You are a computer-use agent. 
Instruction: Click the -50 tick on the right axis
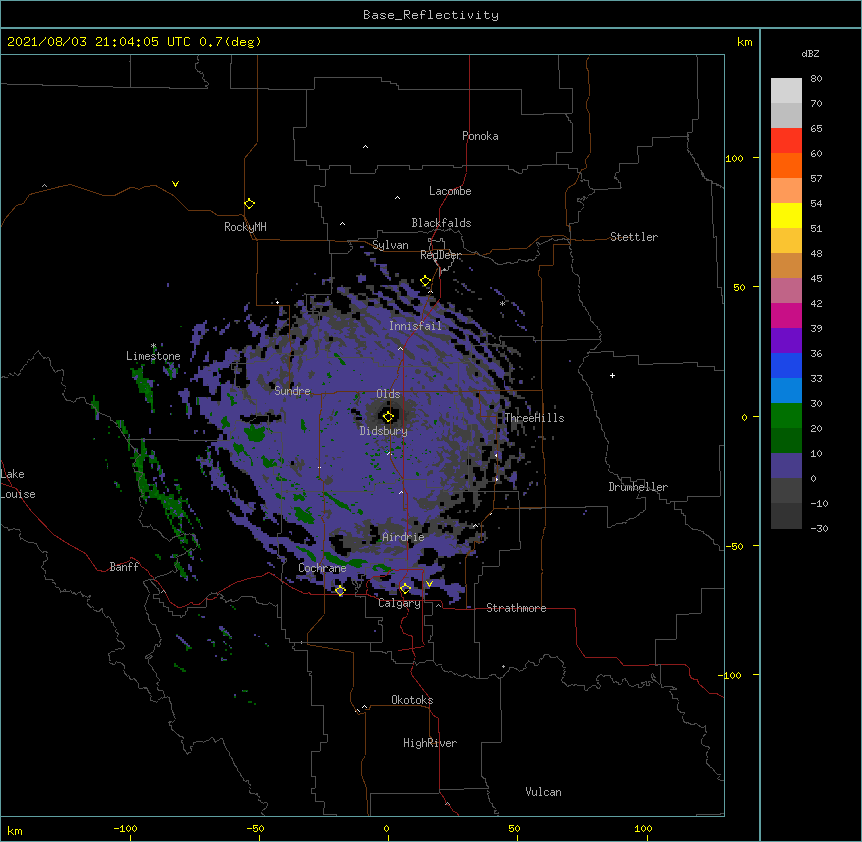pos(734,546)
